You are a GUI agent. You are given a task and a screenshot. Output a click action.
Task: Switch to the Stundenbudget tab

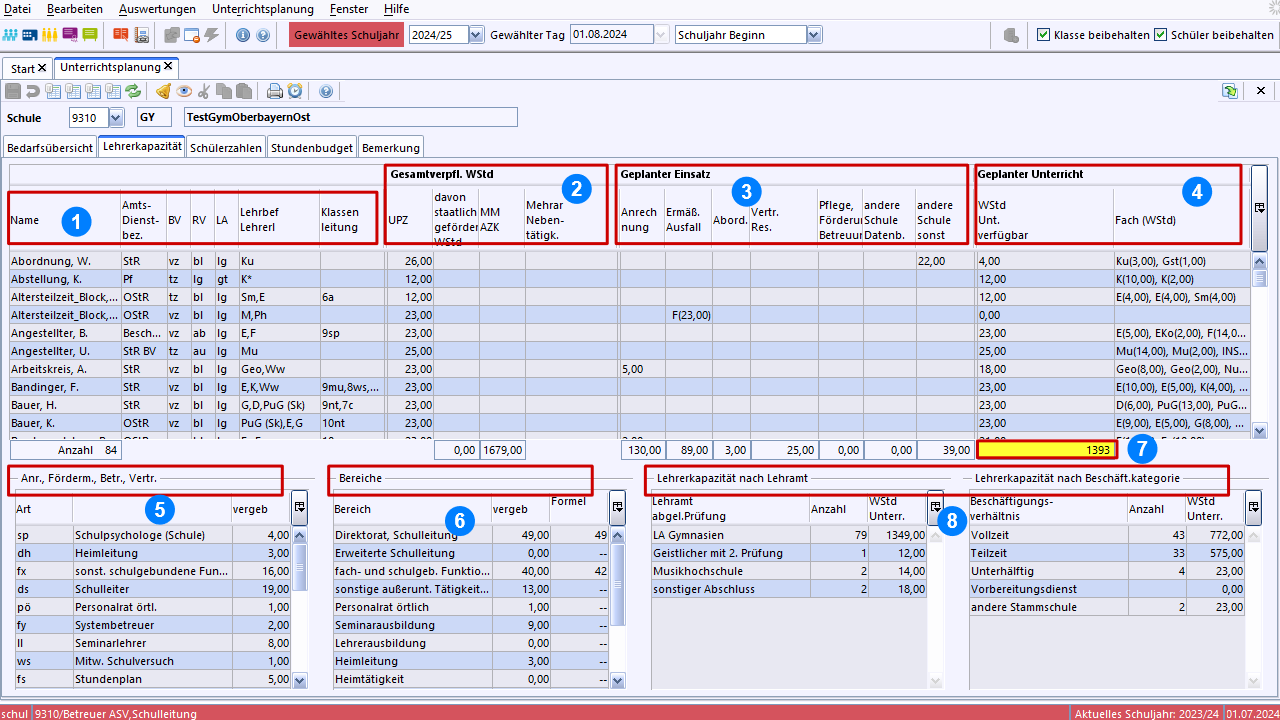click(312, 147)
